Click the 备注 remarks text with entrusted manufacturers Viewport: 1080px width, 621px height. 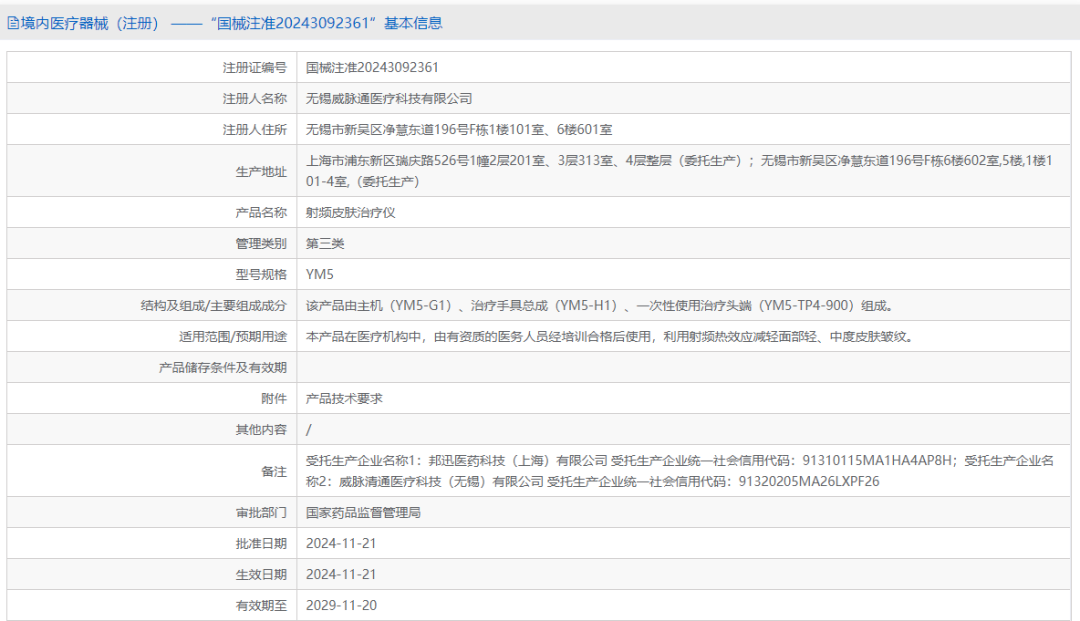tap(680, 471)
